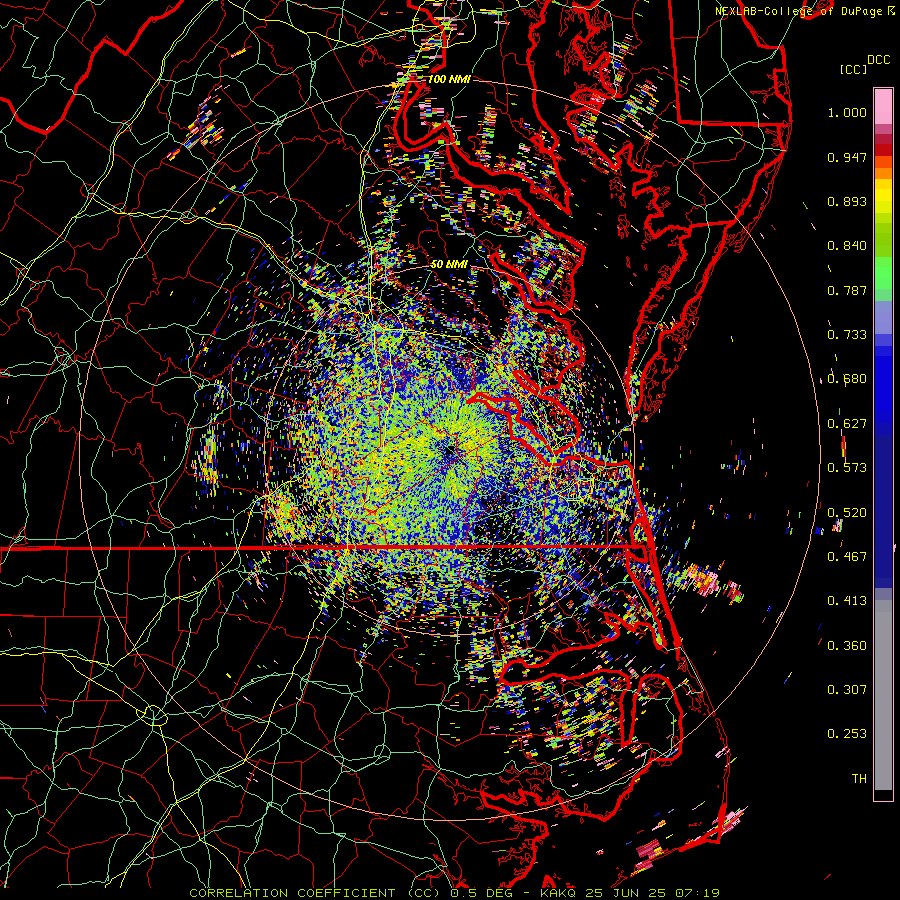900x900 pixels.
Task: Select the 0.947 legend value
Action: (847, 157)
